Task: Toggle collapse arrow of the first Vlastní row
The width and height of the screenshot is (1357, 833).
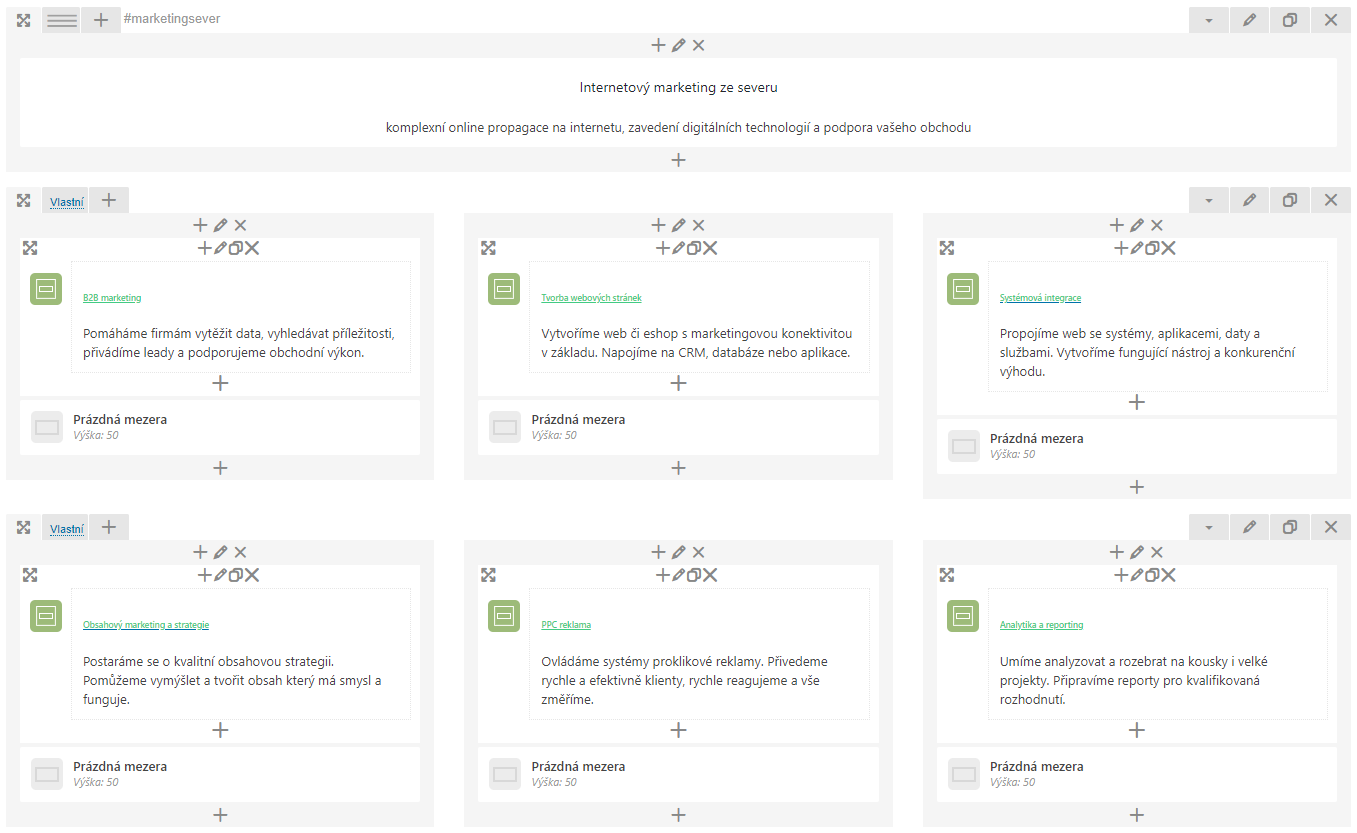Action: (x=1208, y=200)
